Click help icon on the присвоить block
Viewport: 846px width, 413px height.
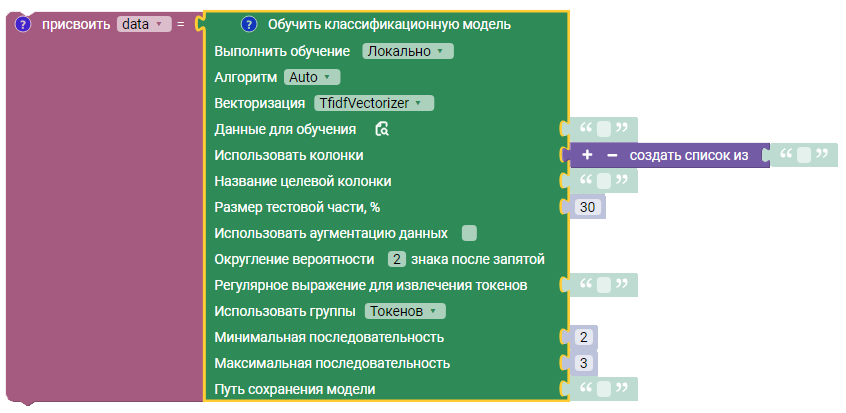pos(23,24)
